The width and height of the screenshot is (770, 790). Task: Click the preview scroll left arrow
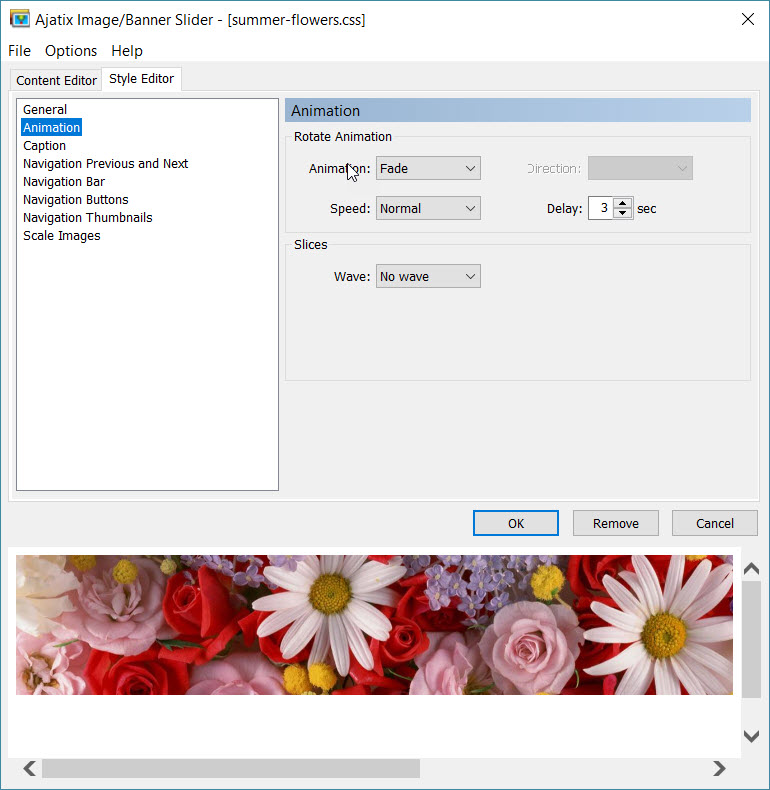coord(30,768)
